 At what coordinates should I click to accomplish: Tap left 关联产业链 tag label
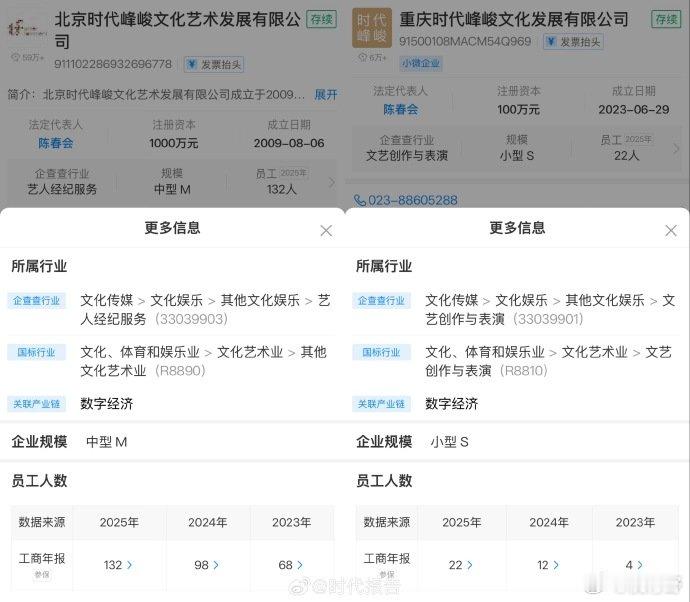point(37,404)
